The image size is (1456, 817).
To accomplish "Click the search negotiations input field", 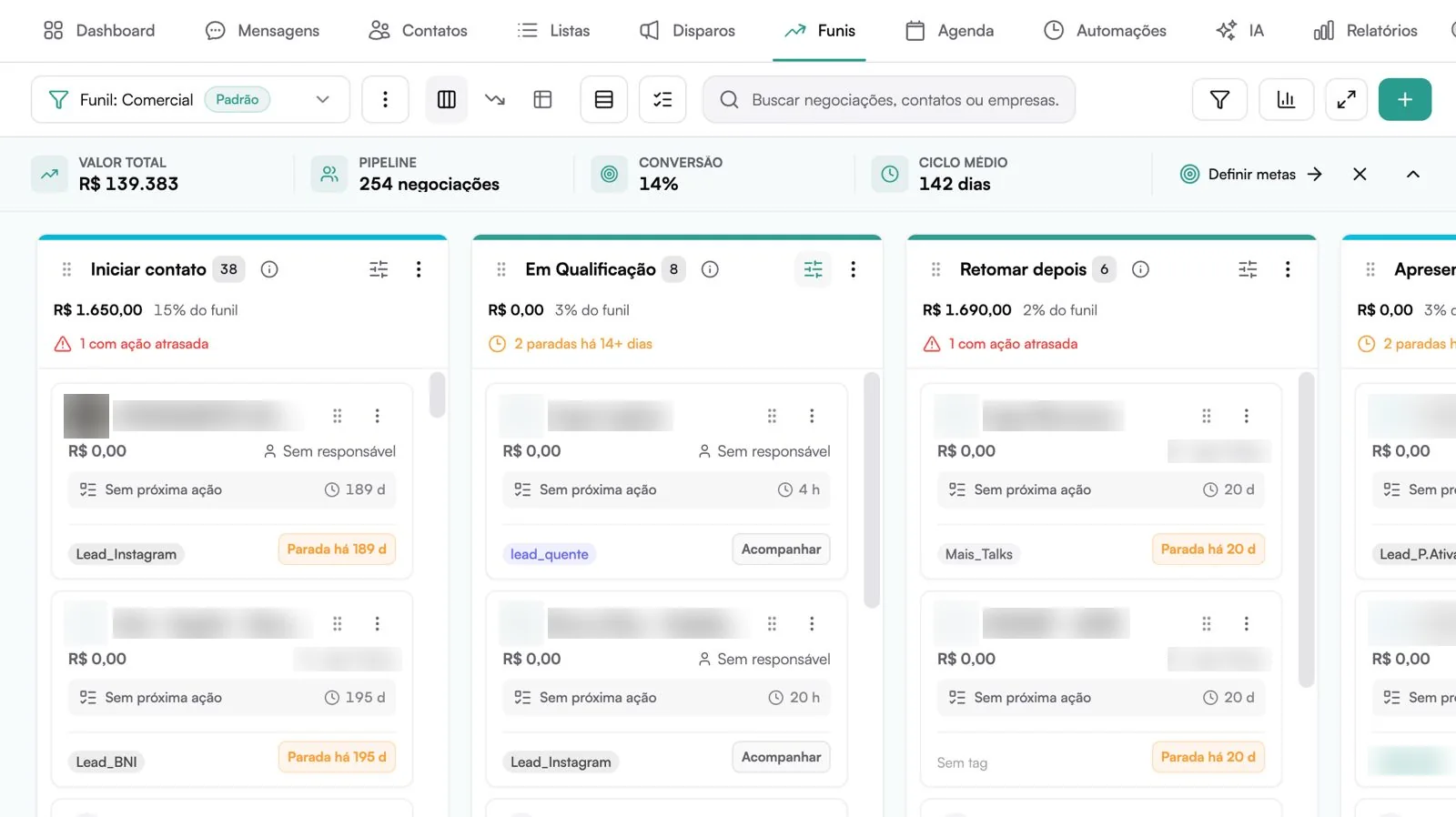I will click(x=889, y=99).
